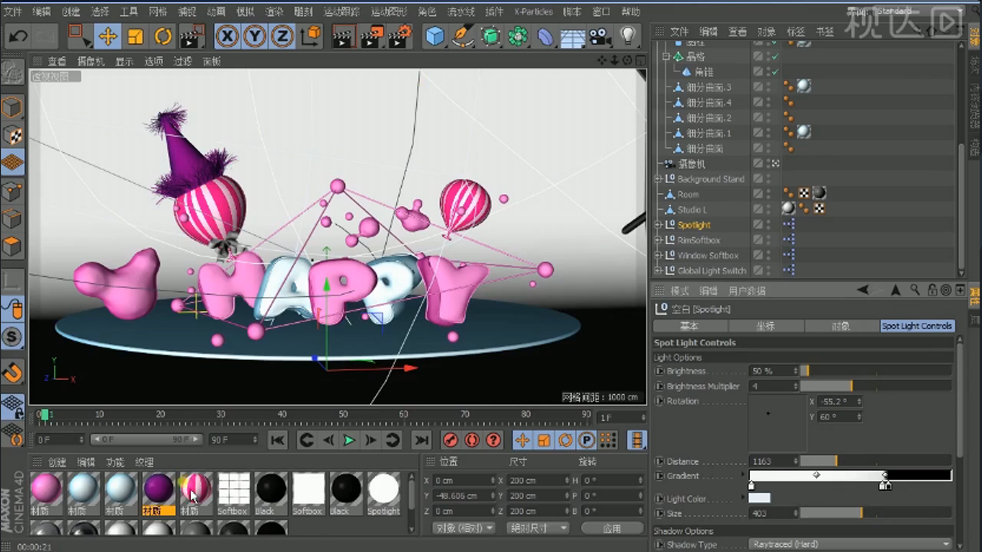This screenshot has height=552, width=982.
Task: Toggle Z axis lock
Action: coord(282,36)
